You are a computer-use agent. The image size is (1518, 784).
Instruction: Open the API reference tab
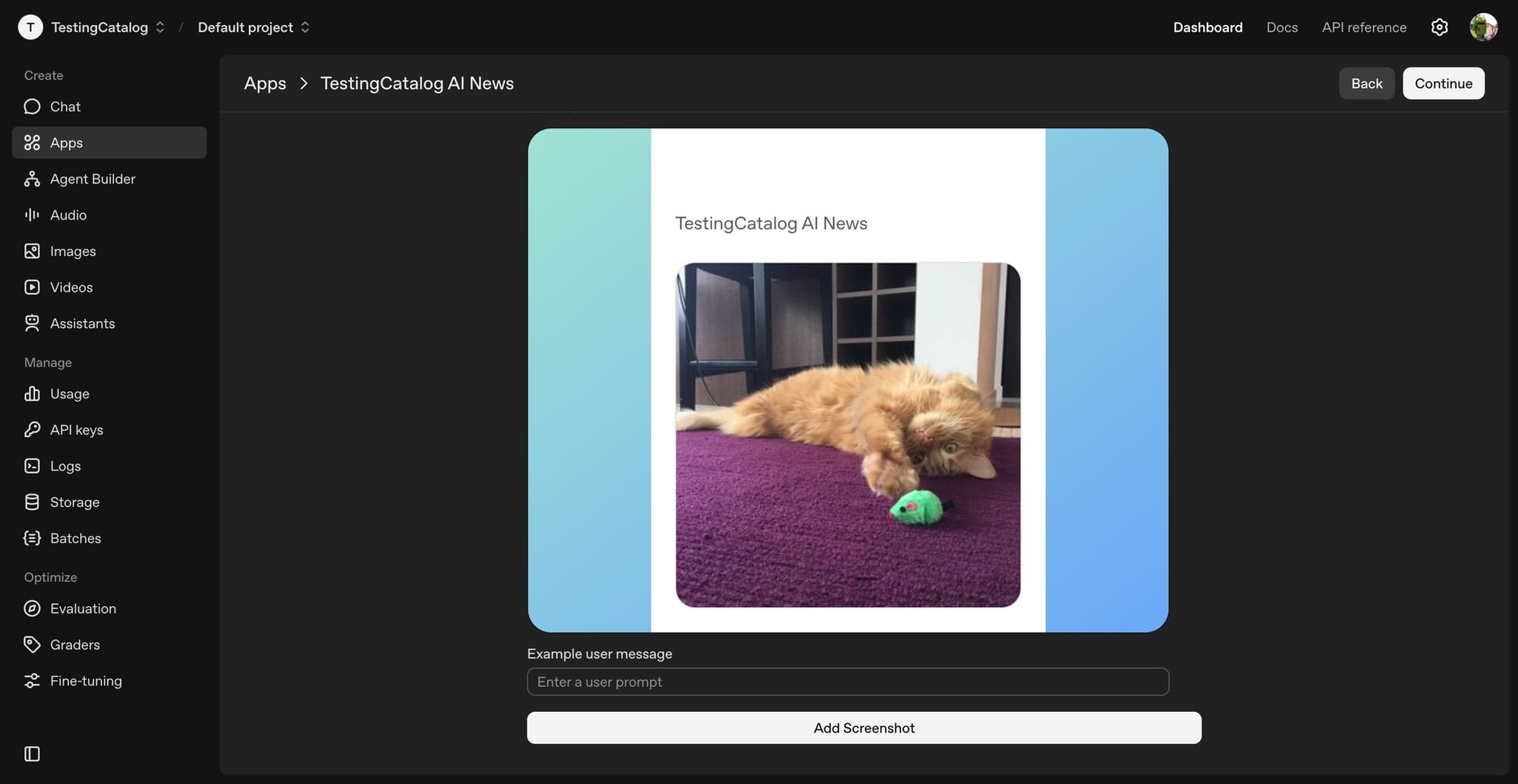(1364, 27)
